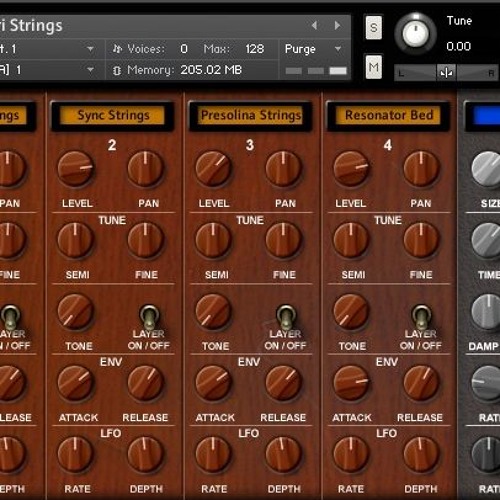Click layer 3 ENV RELEASE knob

pos(283,383)
